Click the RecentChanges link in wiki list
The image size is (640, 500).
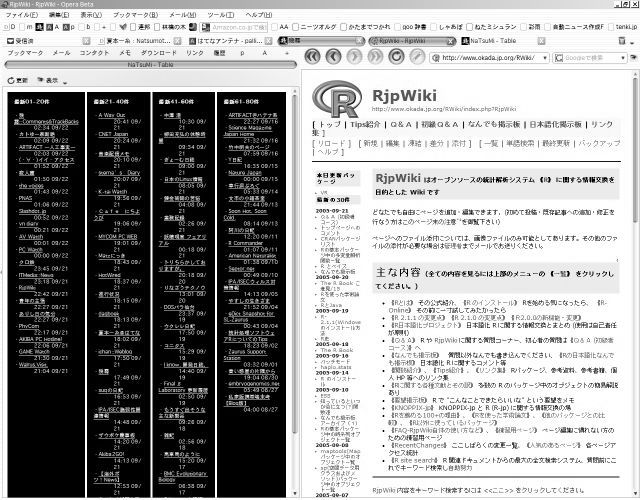click(419, 445)
